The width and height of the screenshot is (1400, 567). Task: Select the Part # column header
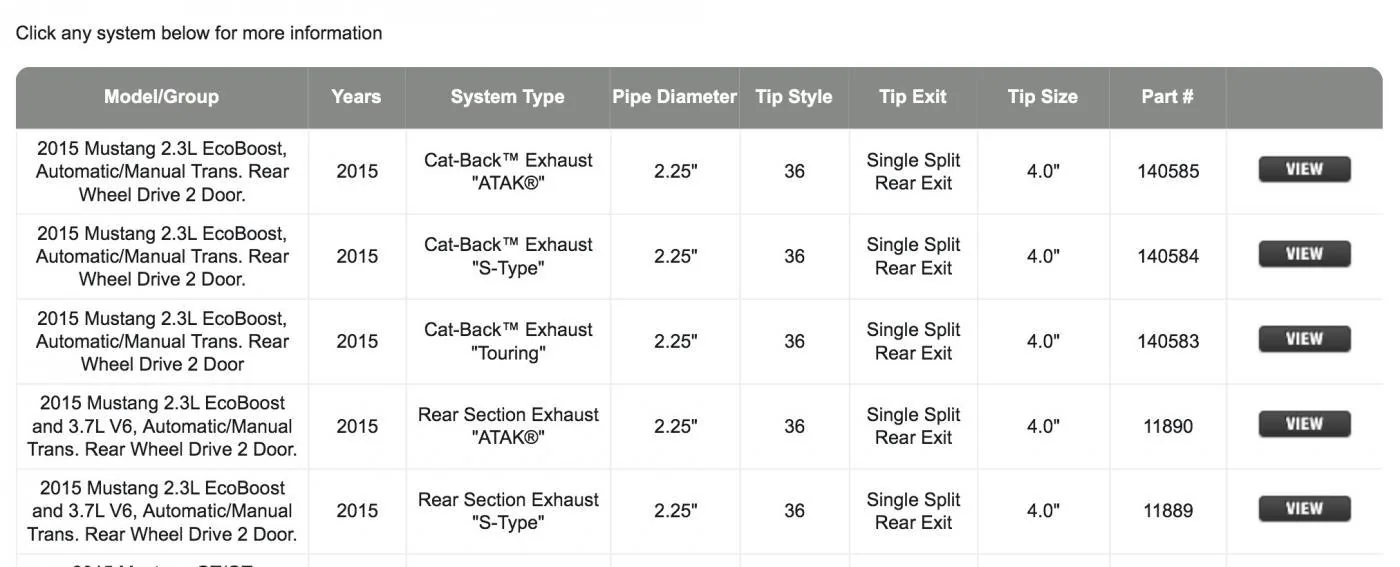click(x=1168, y=97)
